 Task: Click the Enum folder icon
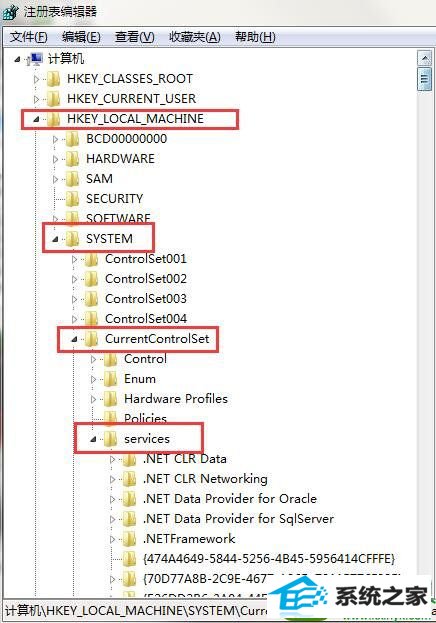(110, 379)
